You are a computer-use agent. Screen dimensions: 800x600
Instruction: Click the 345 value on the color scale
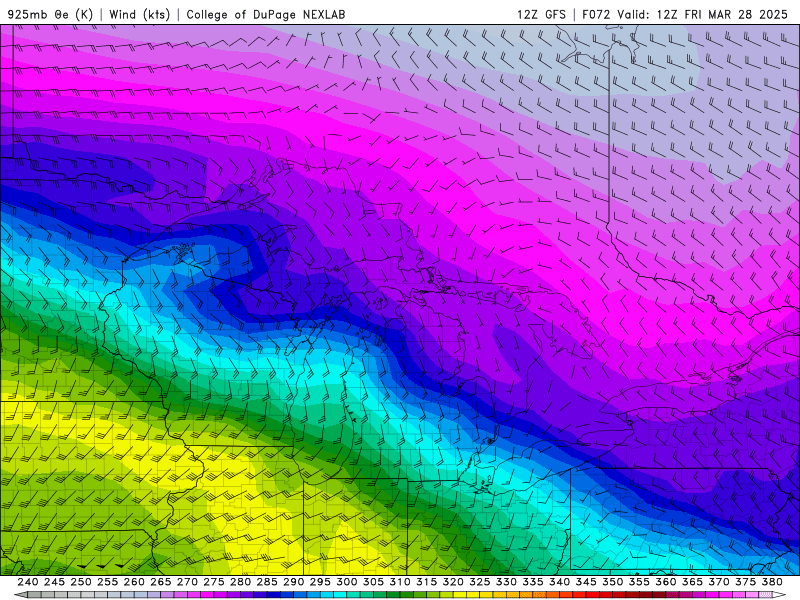pyautogui.click(x=586, y=582)
